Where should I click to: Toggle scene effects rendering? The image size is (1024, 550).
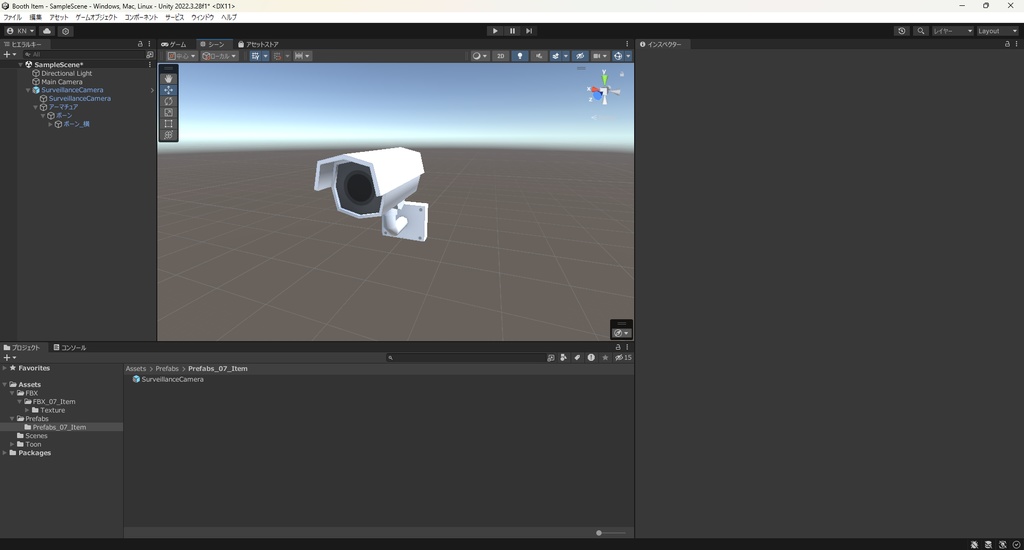(556, 56)
